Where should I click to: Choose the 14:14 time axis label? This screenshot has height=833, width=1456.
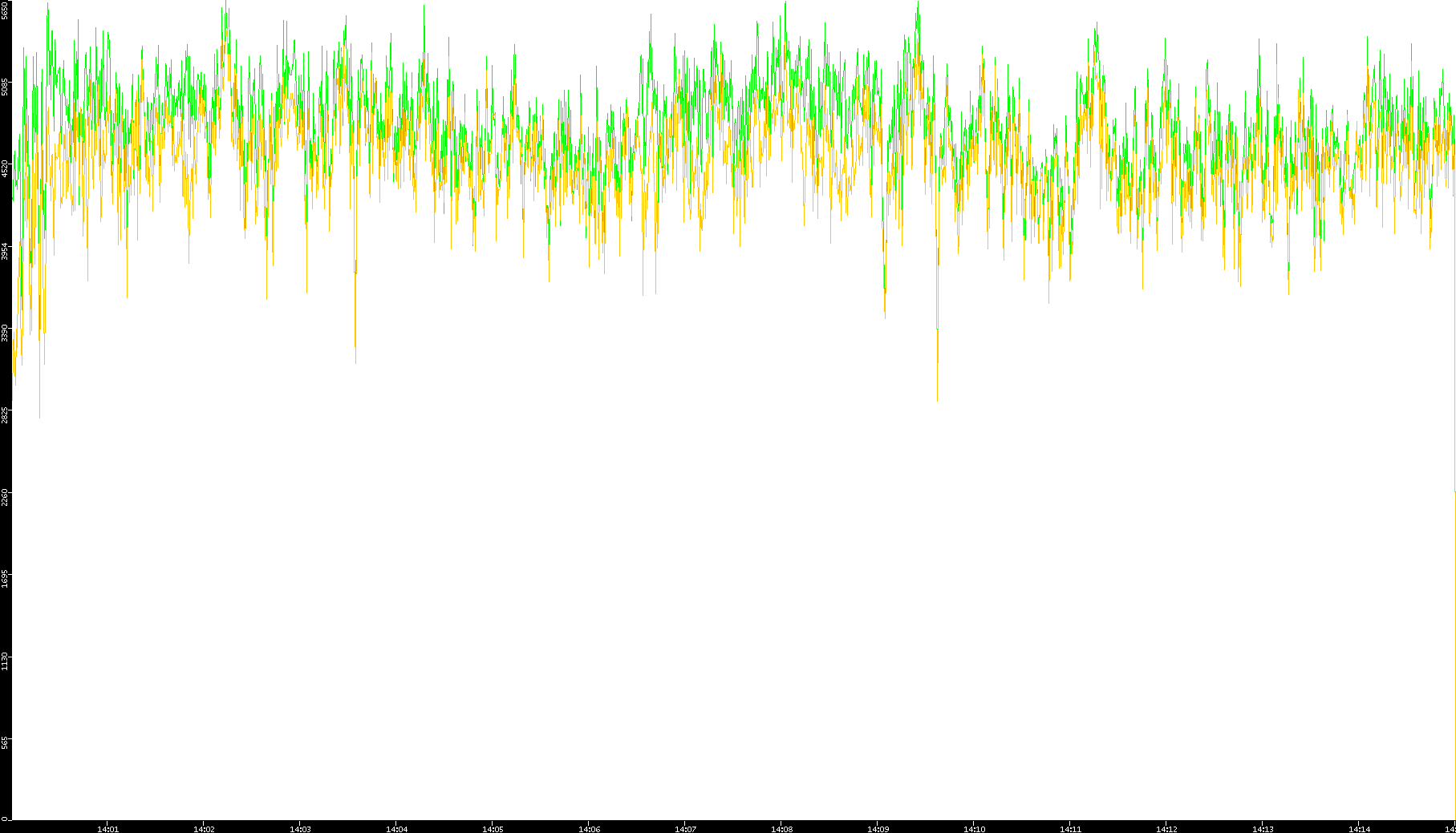click(x=1359, y=829)
